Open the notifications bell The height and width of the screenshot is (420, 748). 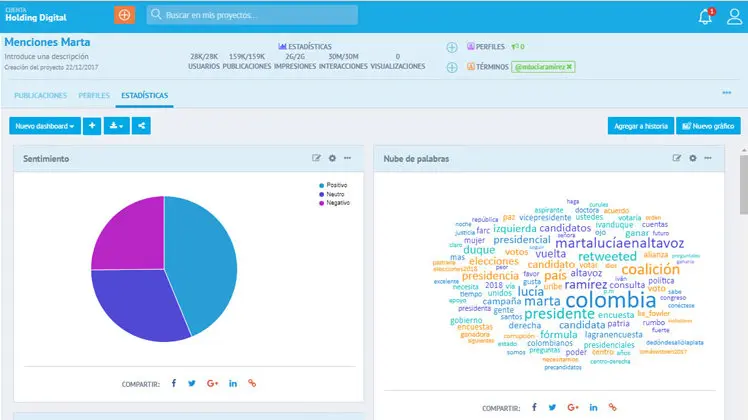tap(706, 16)
